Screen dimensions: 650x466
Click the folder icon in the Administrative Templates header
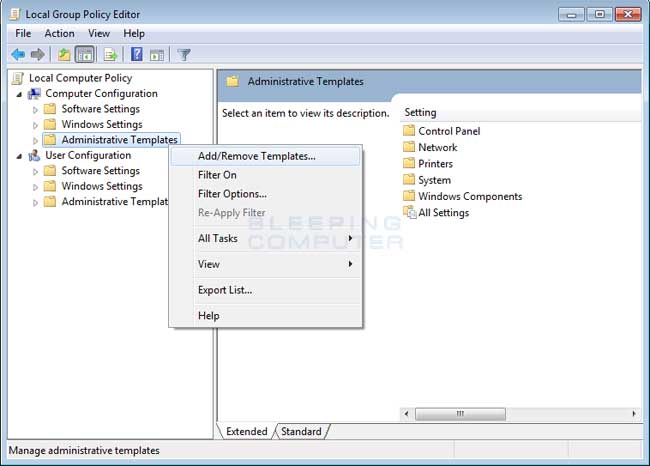pyautogui.click(x=233, y=81)
